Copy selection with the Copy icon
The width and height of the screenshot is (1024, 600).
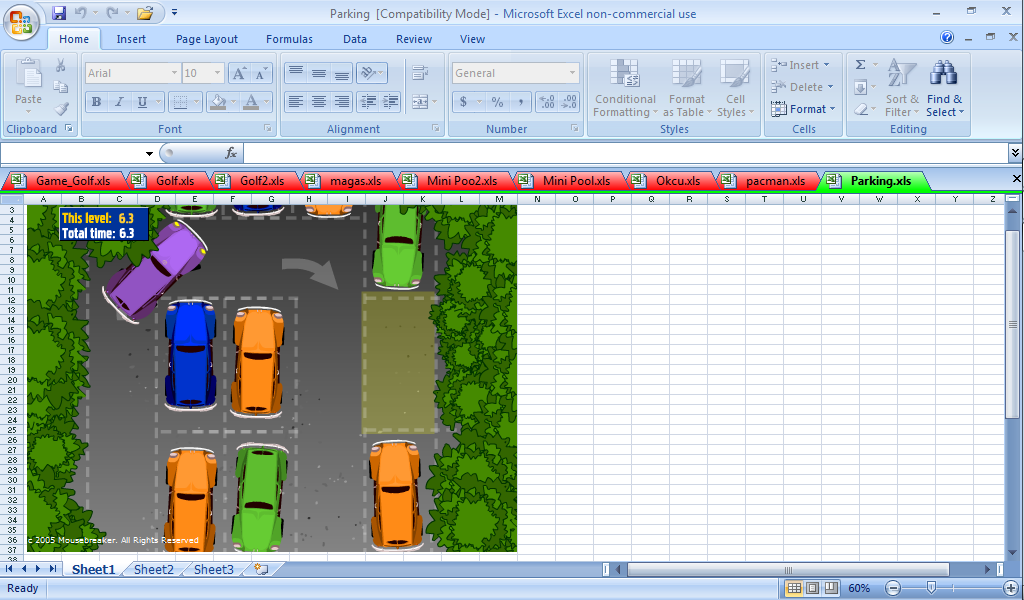(x=61, y=87)
